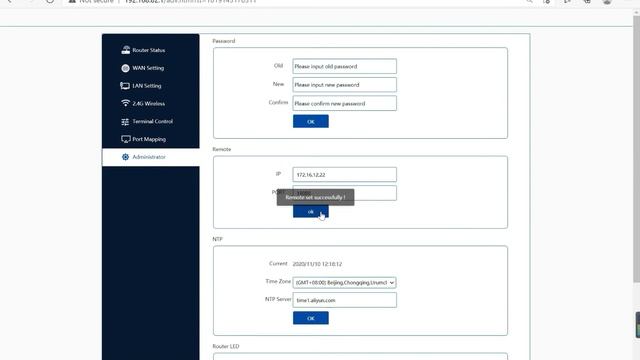Image resolution: width=640 pixels, height=360 pixels.
Task: Click the Administrator gear icon
Action: pyautogui.click(x=125, y=157)
